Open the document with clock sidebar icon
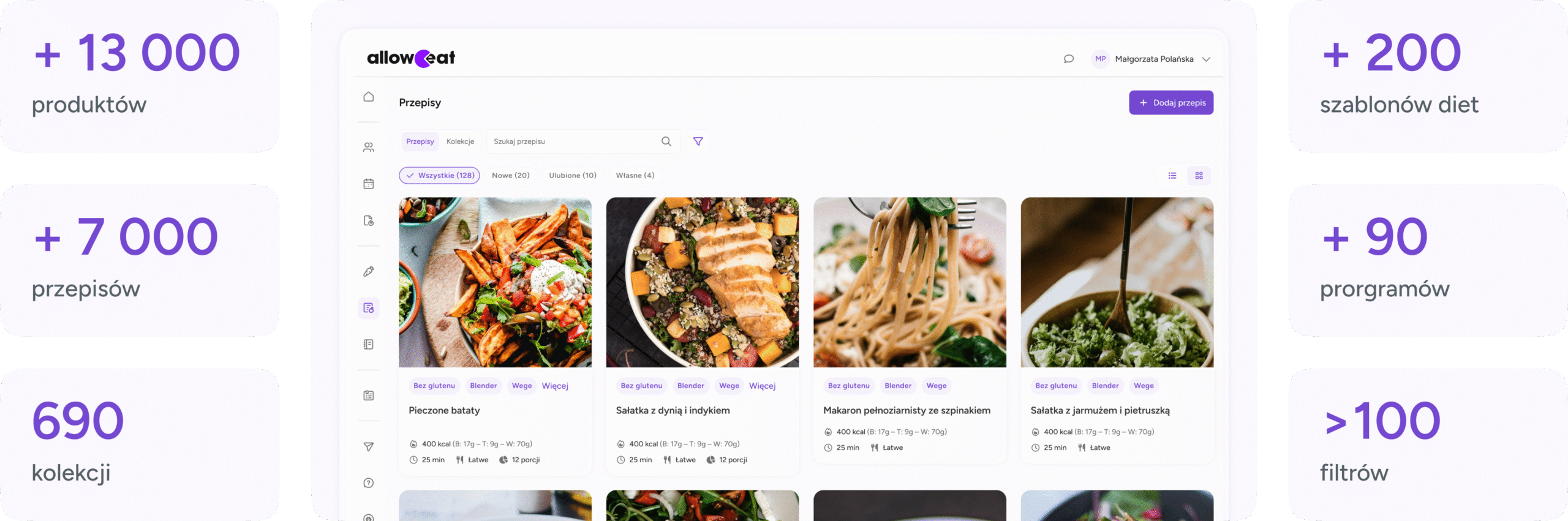Viewport: 1568px width, 521px height. point(368,220)
